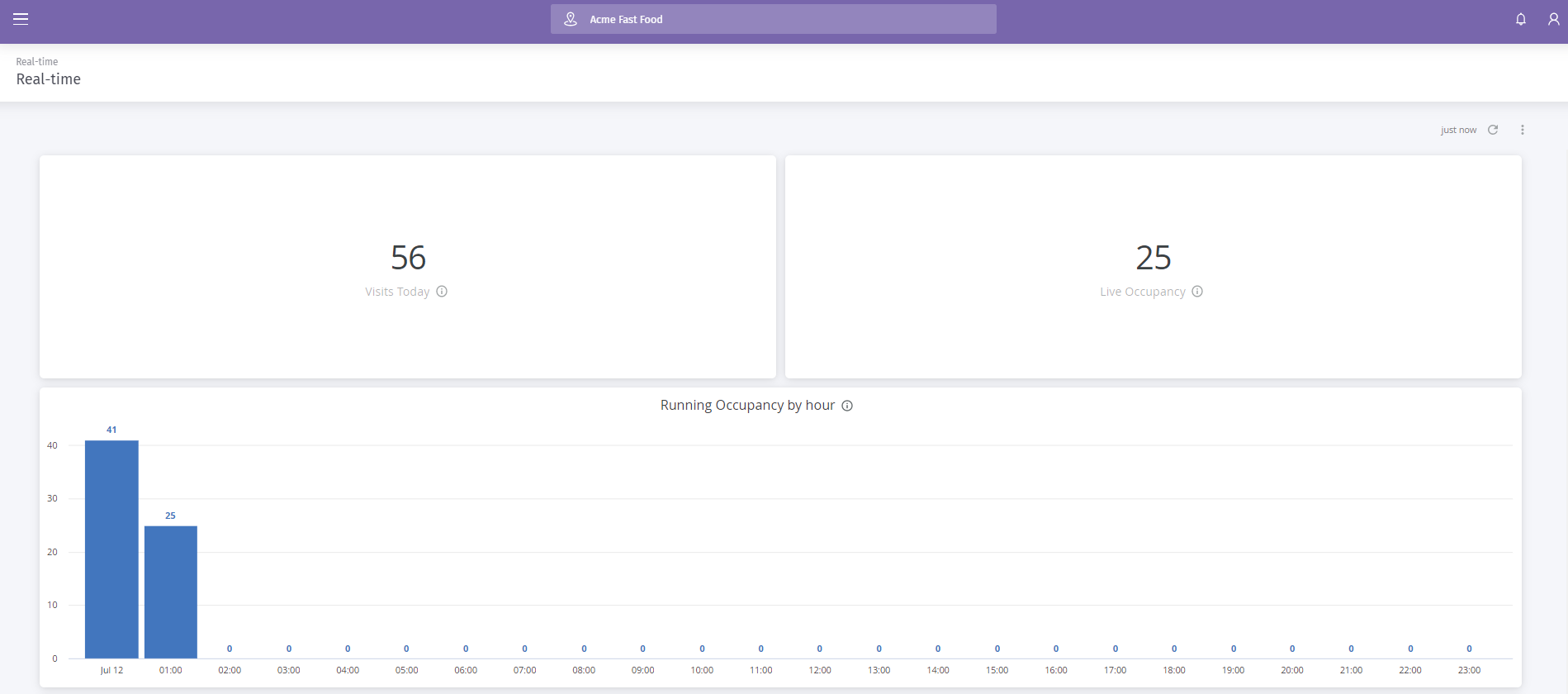Click the 15:00 axis label
Screen dimensions: 1568x694
(997, 670)
